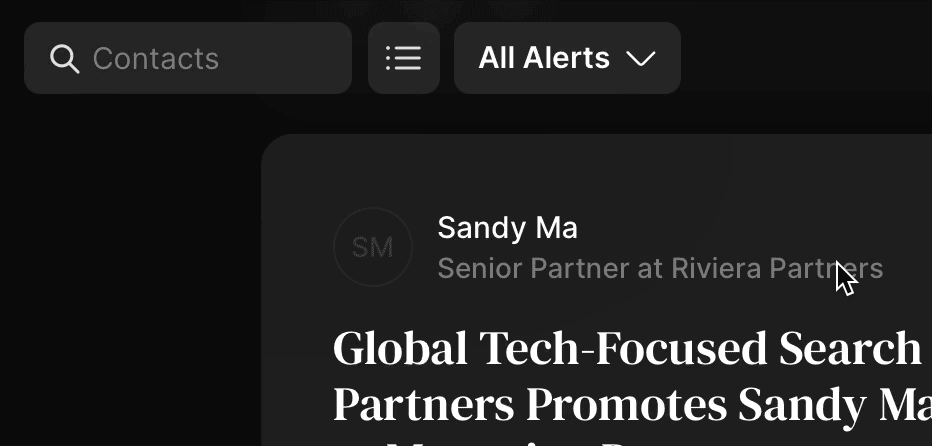Viewport: 932px width, 446px height.
Task: Click the SM initials avatar
Action: (373, 247)
